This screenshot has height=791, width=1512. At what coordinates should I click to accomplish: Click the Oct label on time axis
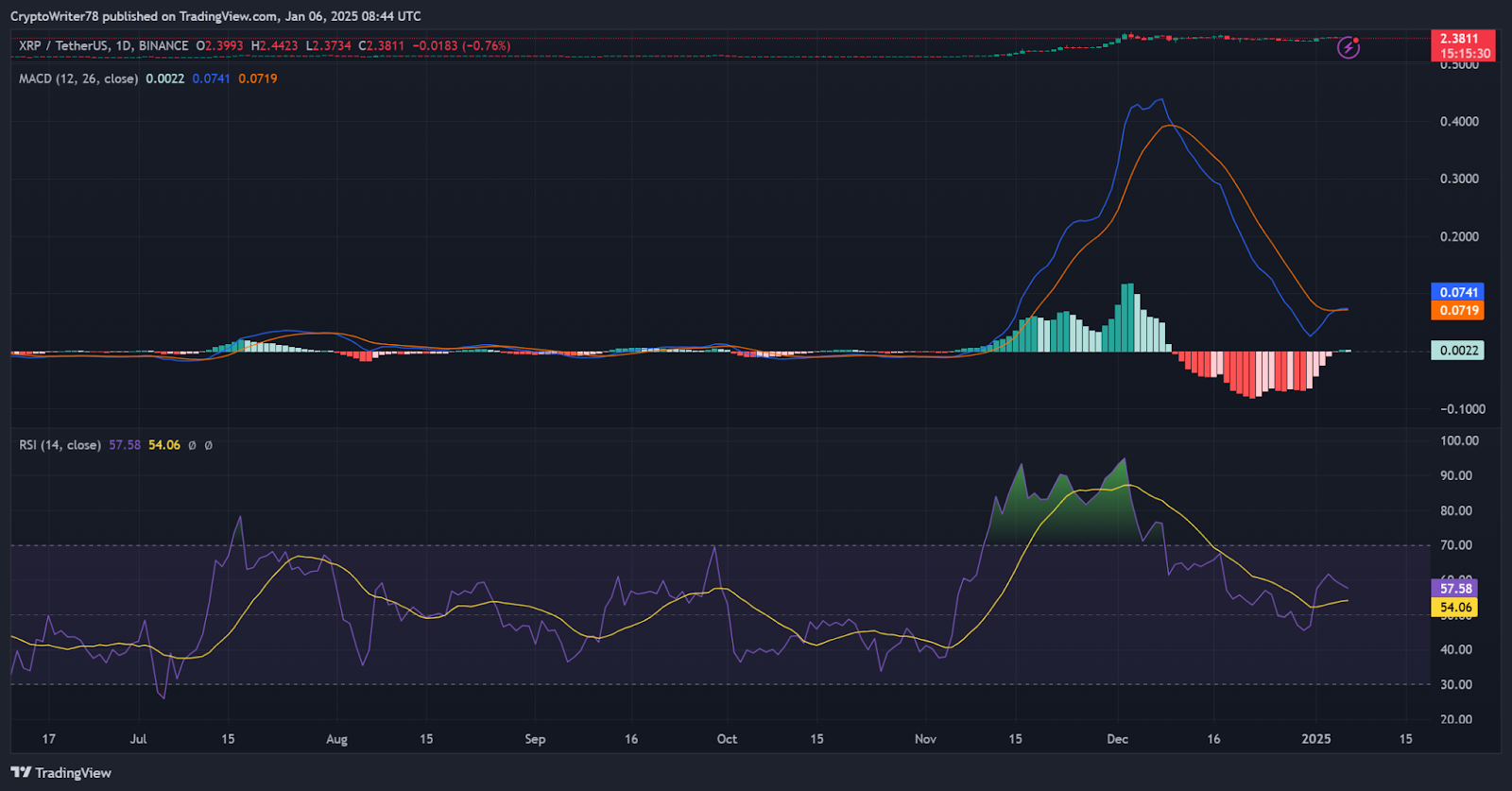coord(727,739)
